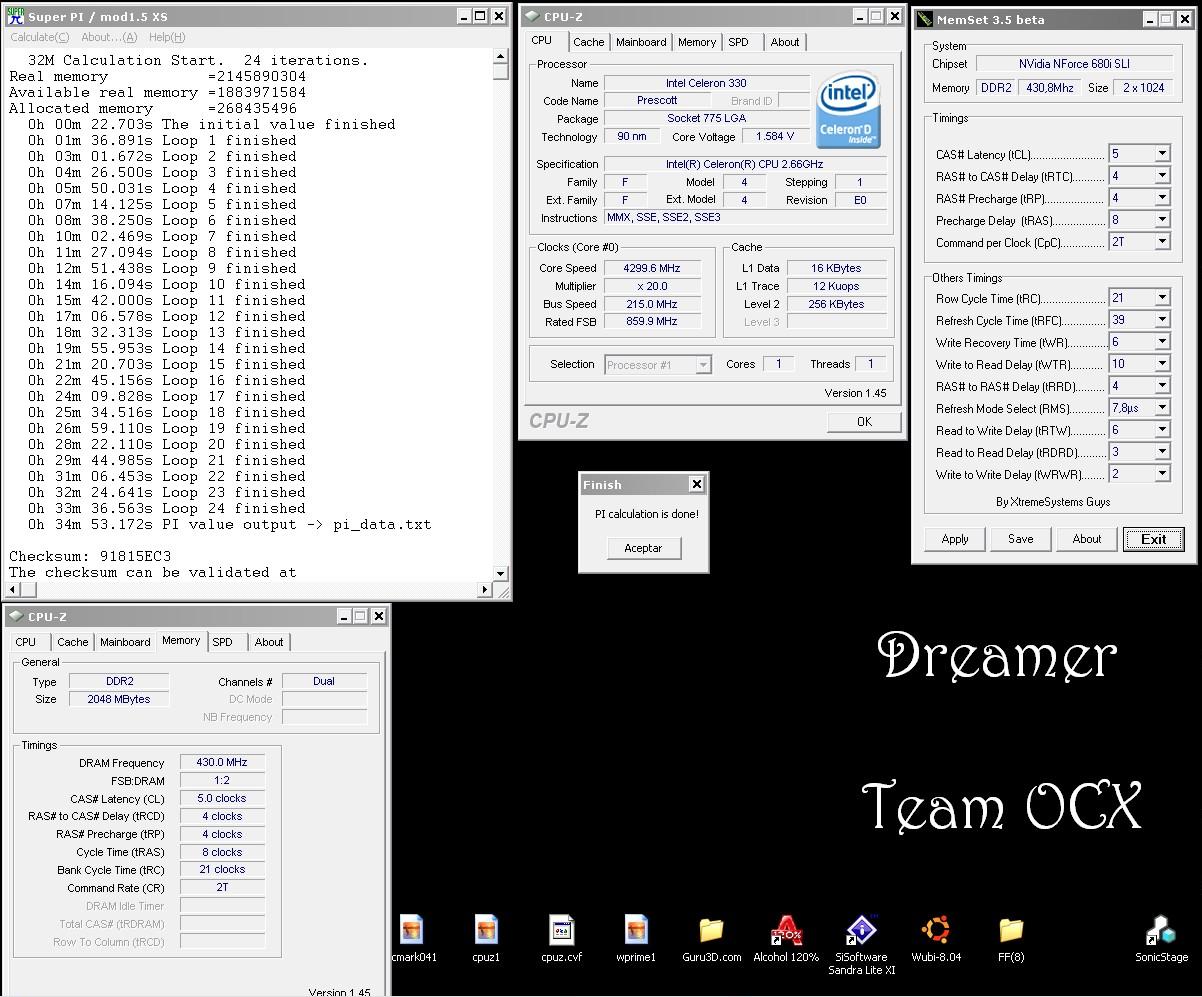The height and width of the screenshot is (997, 1202).
Task: Click the Super PI title bar icon
Action: [16, 15]
